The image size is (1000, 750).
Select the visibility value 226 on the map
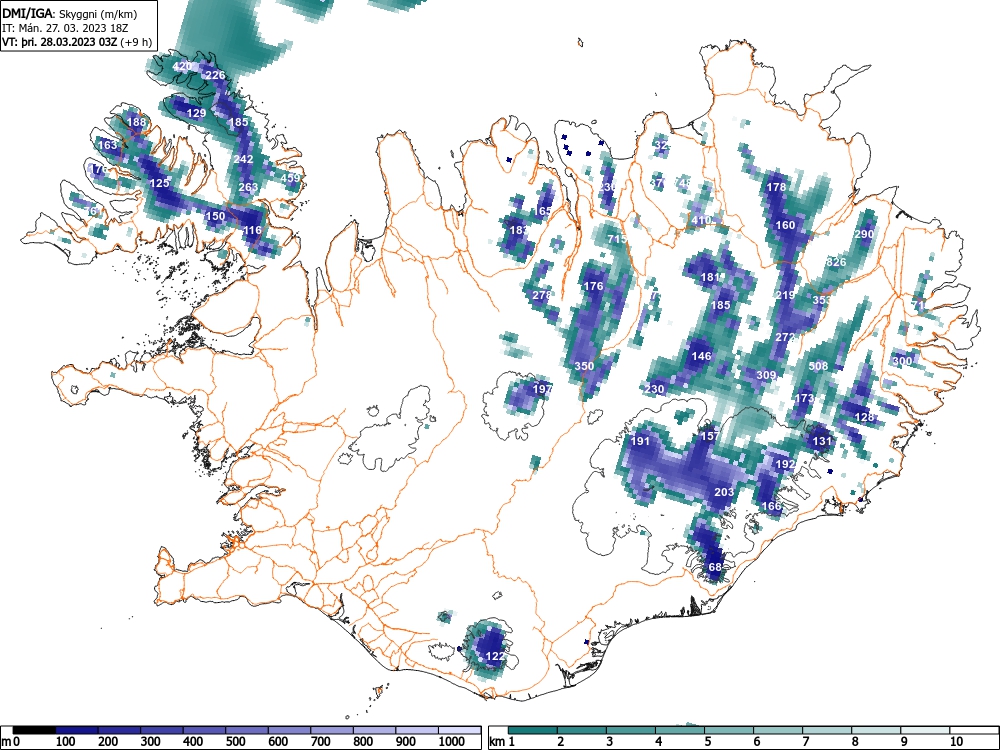tap(215, 75)
